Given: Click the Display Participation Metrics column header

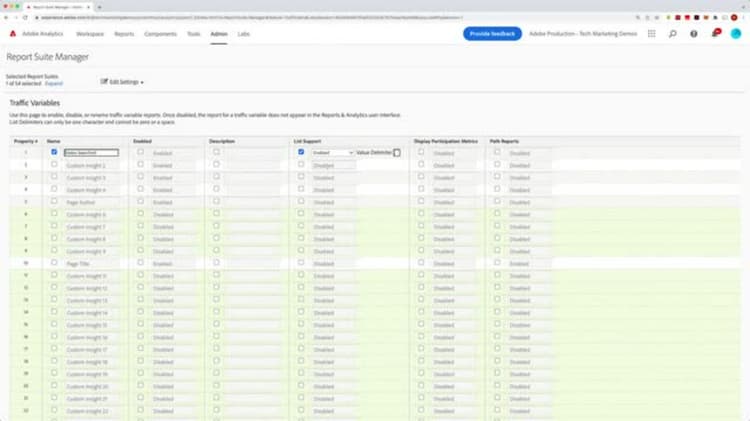Looking at the screenshot, I should 446,141.
